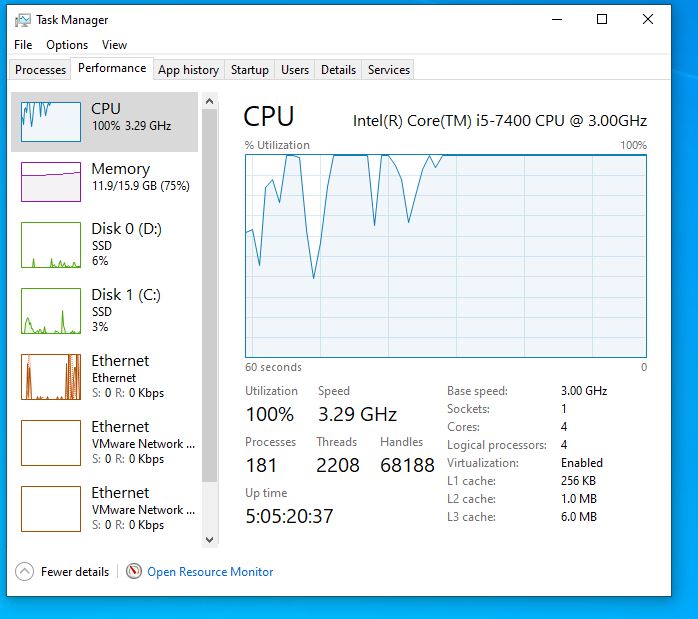The height and width of the screenshot is (619, 698).
Task: Select the second Ethernet VMware adapter icon
Action: (51, 443)
